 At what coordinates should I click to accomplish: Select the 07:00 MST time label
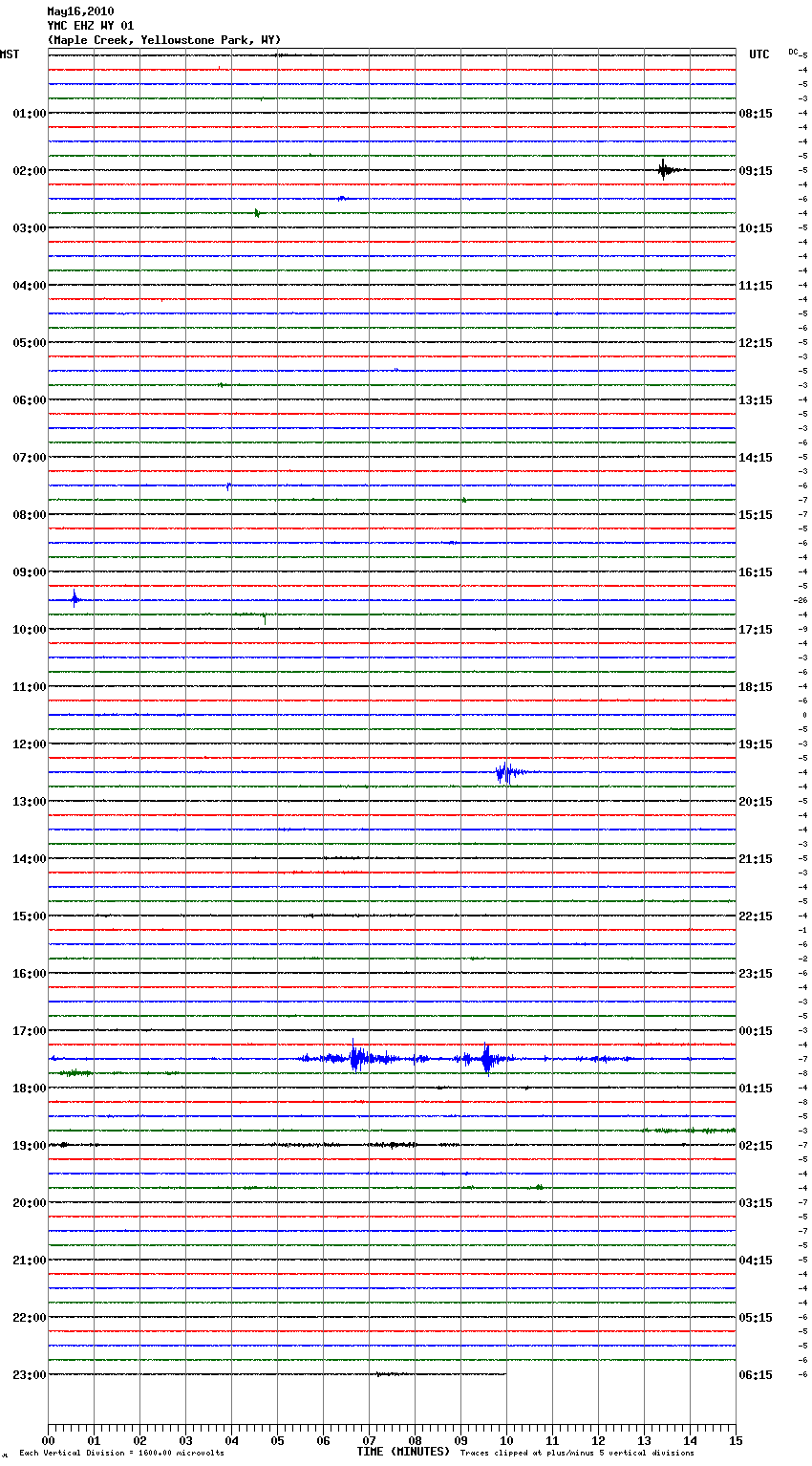coord(30,457)
